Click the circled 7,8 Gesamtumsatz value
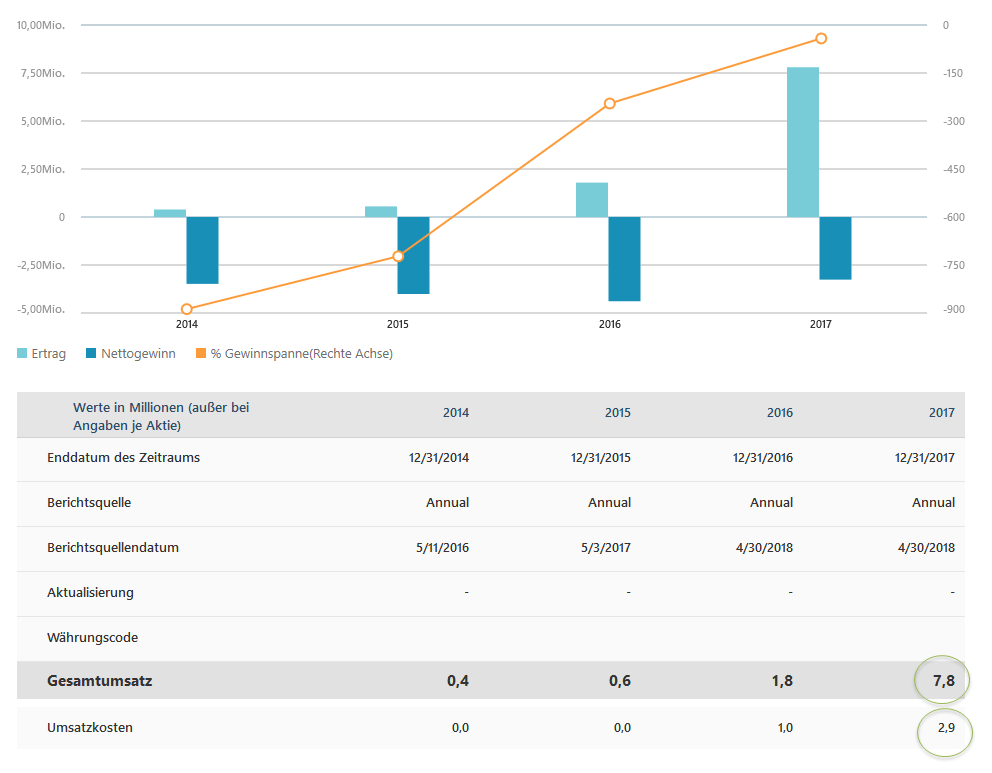 point(941,681)
